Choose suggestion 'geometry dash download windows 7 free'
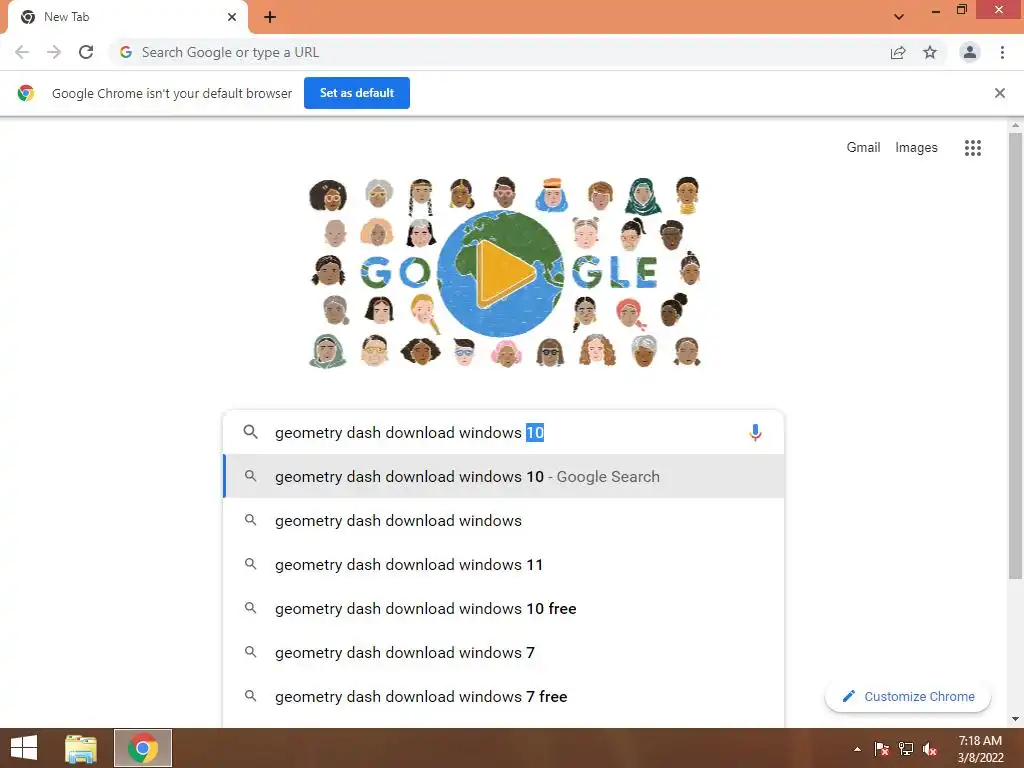This screenshot has height=768, width=1024. (504, 697)
